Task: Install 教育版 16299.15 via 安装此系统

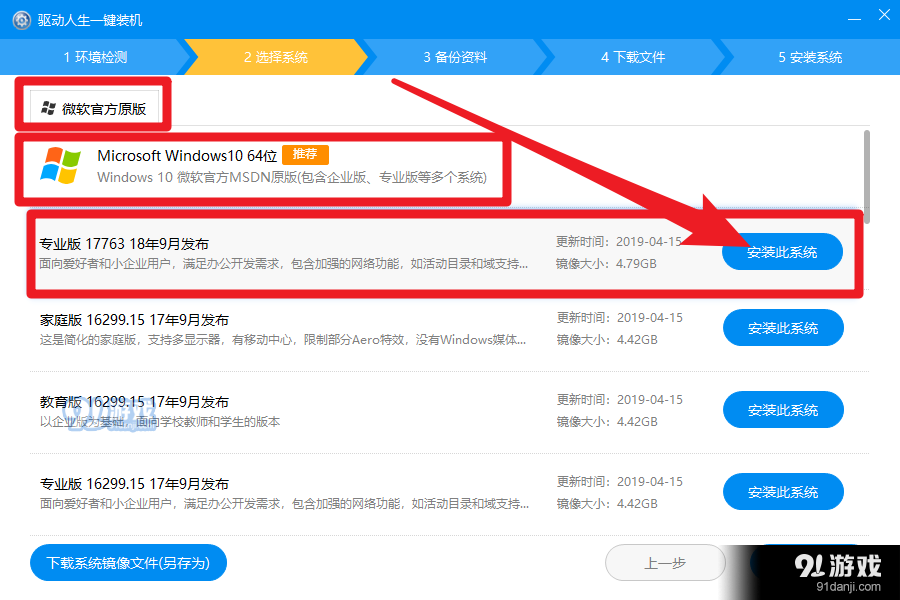Action: [783, 410]
